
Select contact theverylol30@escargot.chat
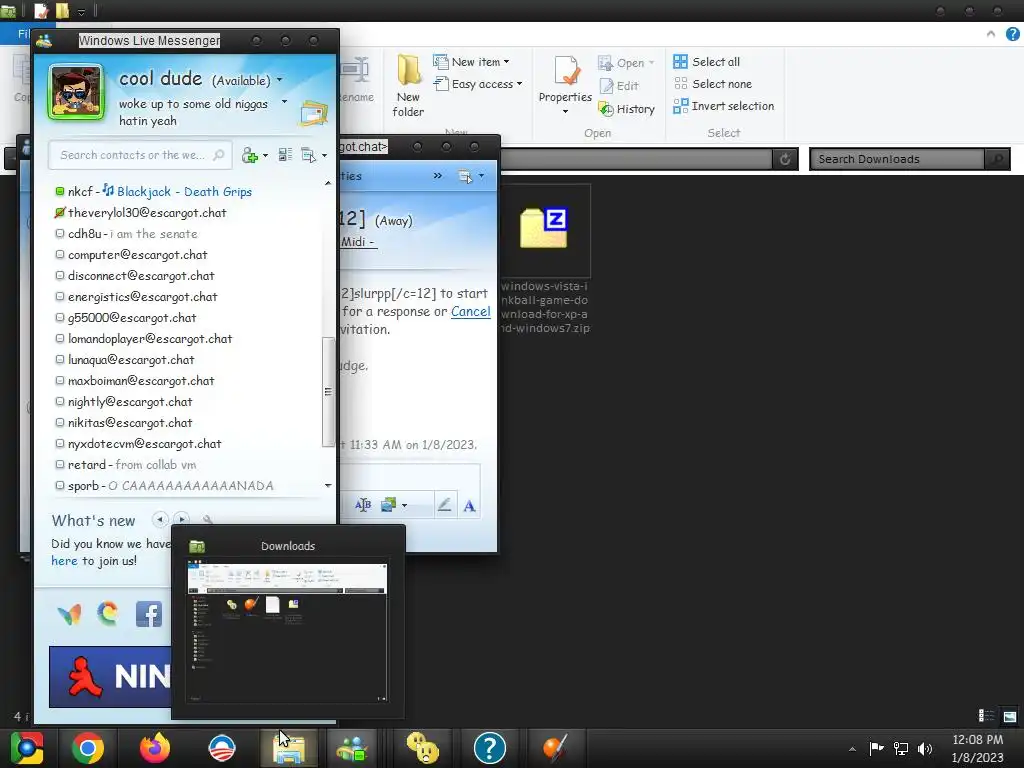coord(147,212)
